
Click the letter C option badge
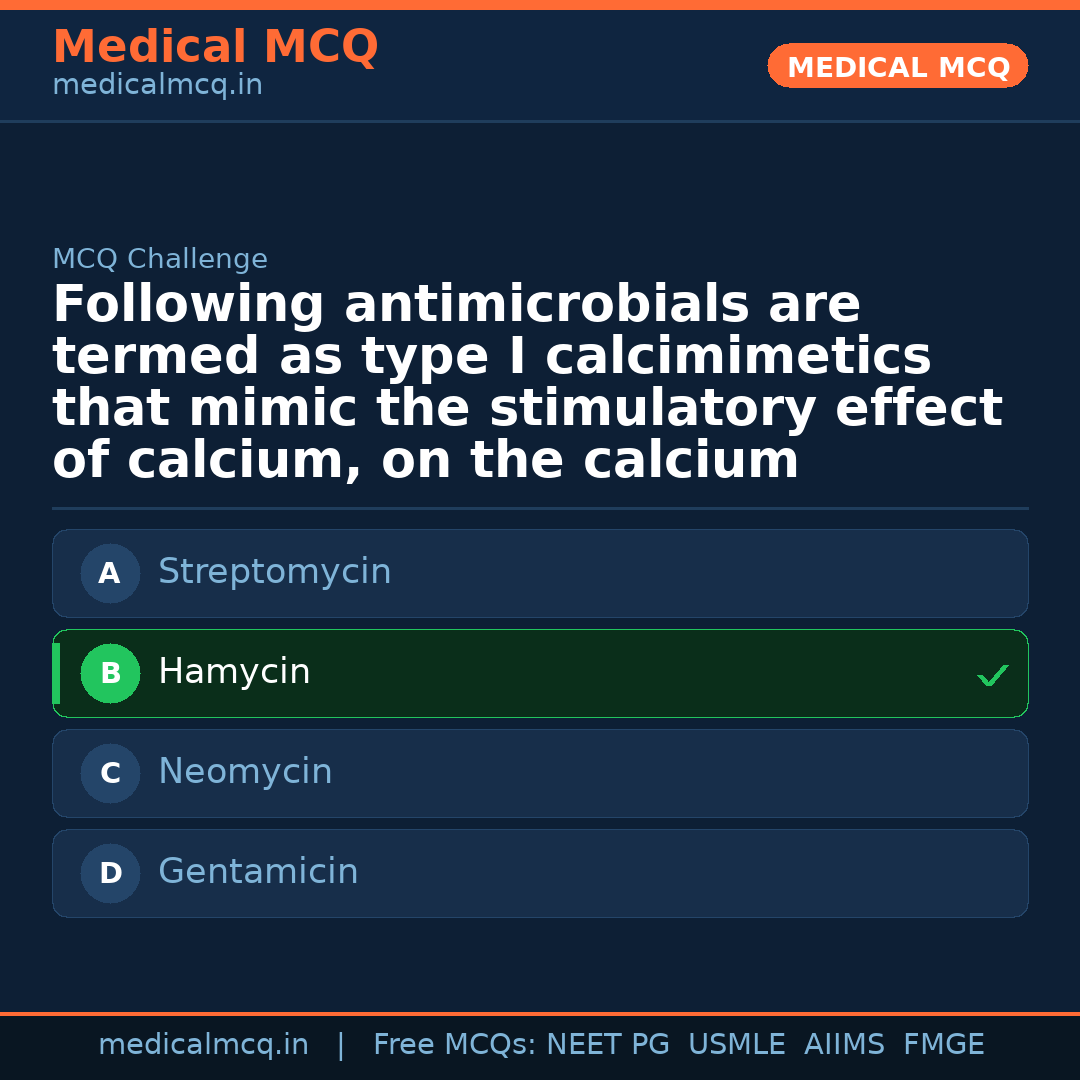[x=110, y=774]
